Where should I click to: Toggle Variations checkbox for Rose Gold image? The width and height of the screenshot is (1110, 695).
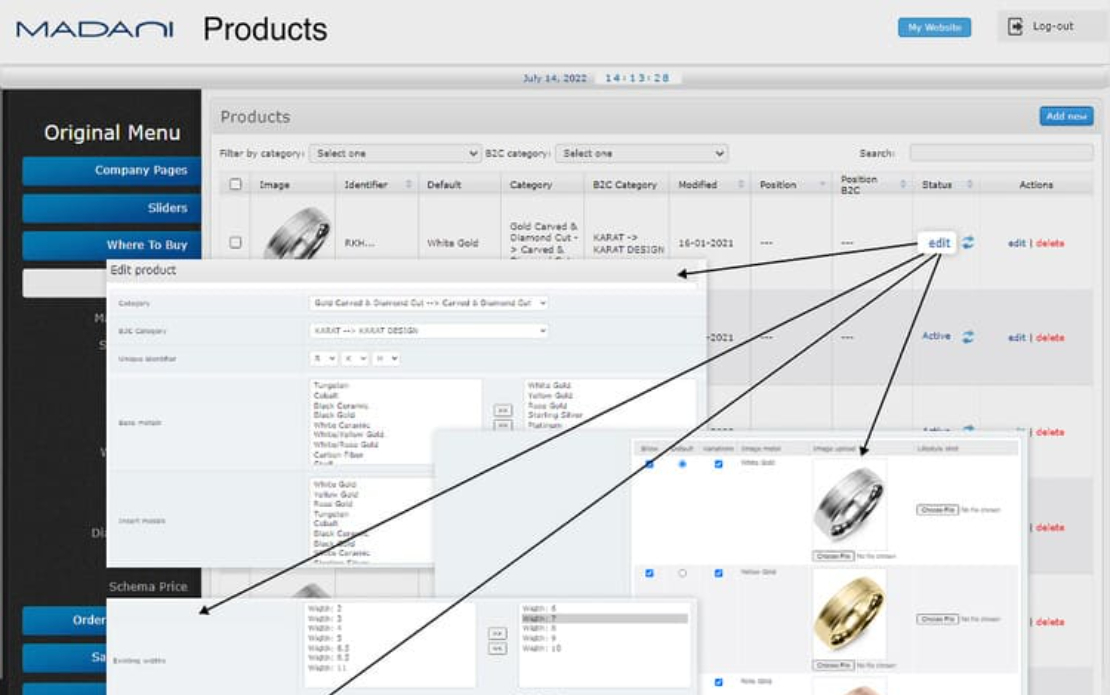[x=719, y=682]
